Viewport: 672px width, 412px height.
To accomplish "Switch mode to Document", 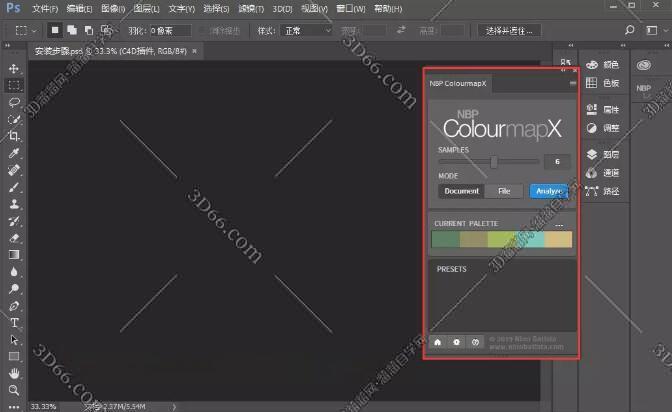I will click(461, 191).
